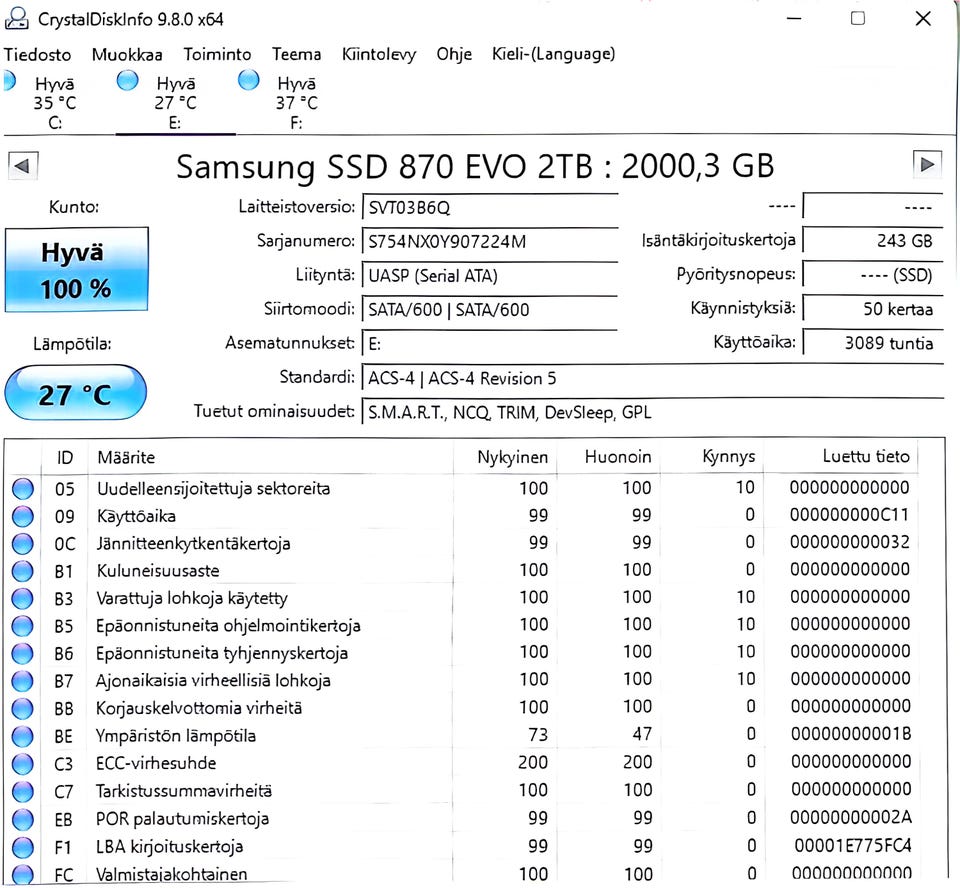Select the Uudelleensijoitettuja sektoreita row
The width and height of the screenshot is (960, 888).
pos(462,489)
